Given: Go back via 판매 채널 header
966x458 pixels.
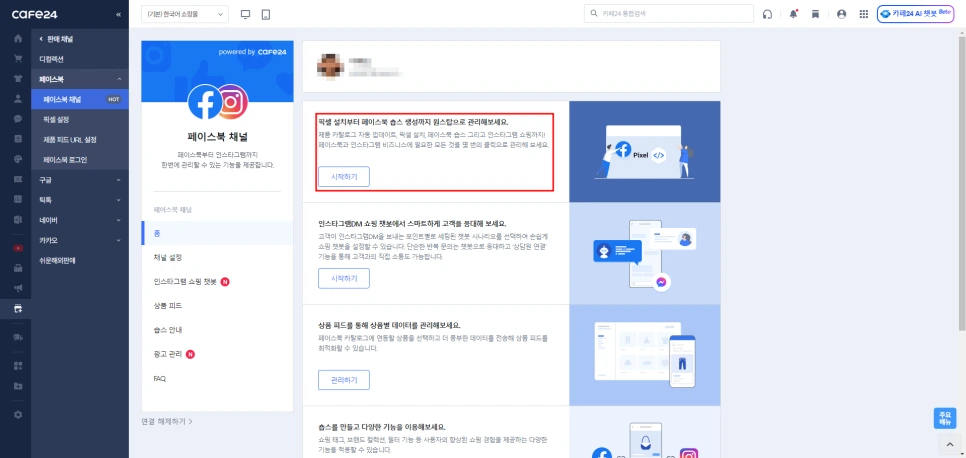Looking at the screenshot, I should tap(56, 39).
